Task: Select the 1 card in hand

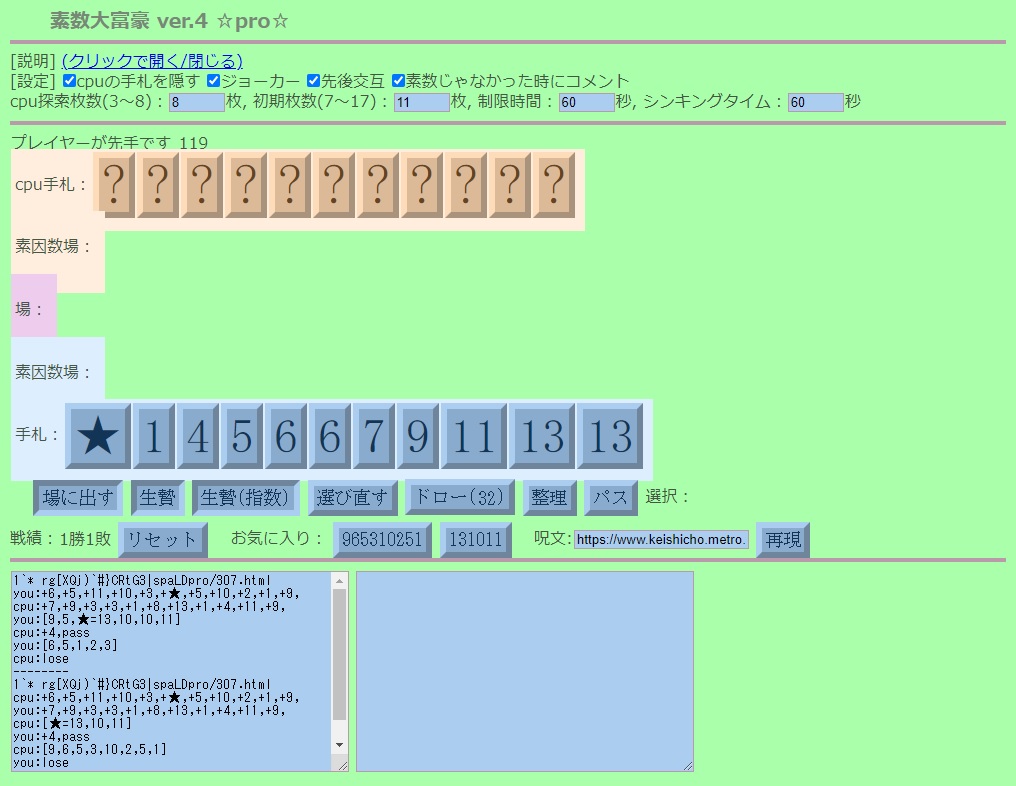Action: tap(154, 435)
